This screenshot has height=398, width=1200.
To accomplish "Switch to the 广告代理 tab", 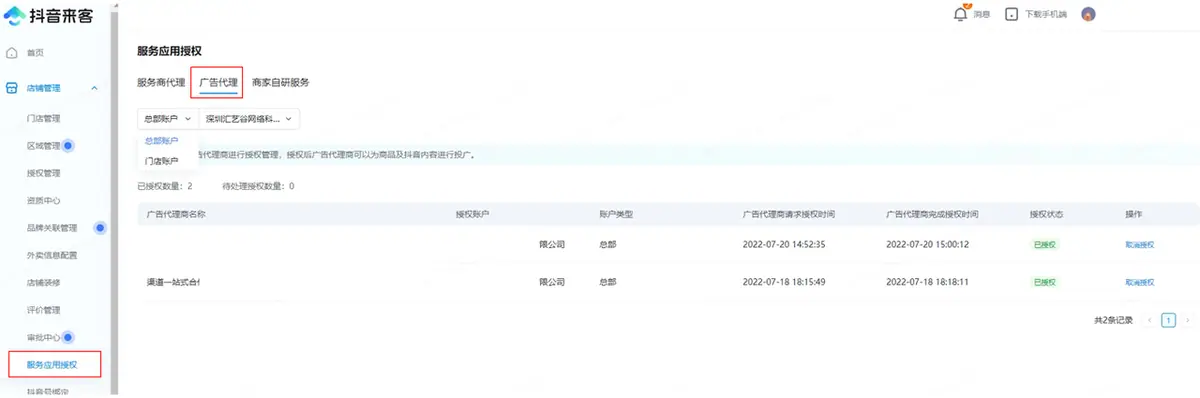I will pyautogui.click(x=218, y=82).
